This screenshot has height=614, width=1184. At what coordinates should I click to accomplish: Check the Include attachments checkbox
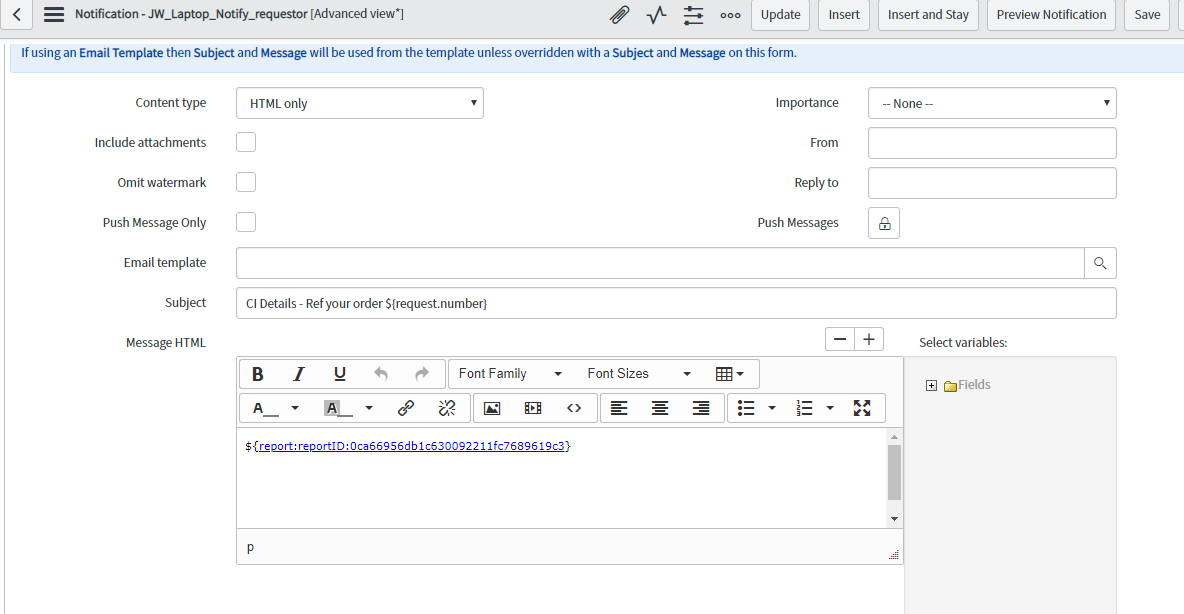click(246, 142)
